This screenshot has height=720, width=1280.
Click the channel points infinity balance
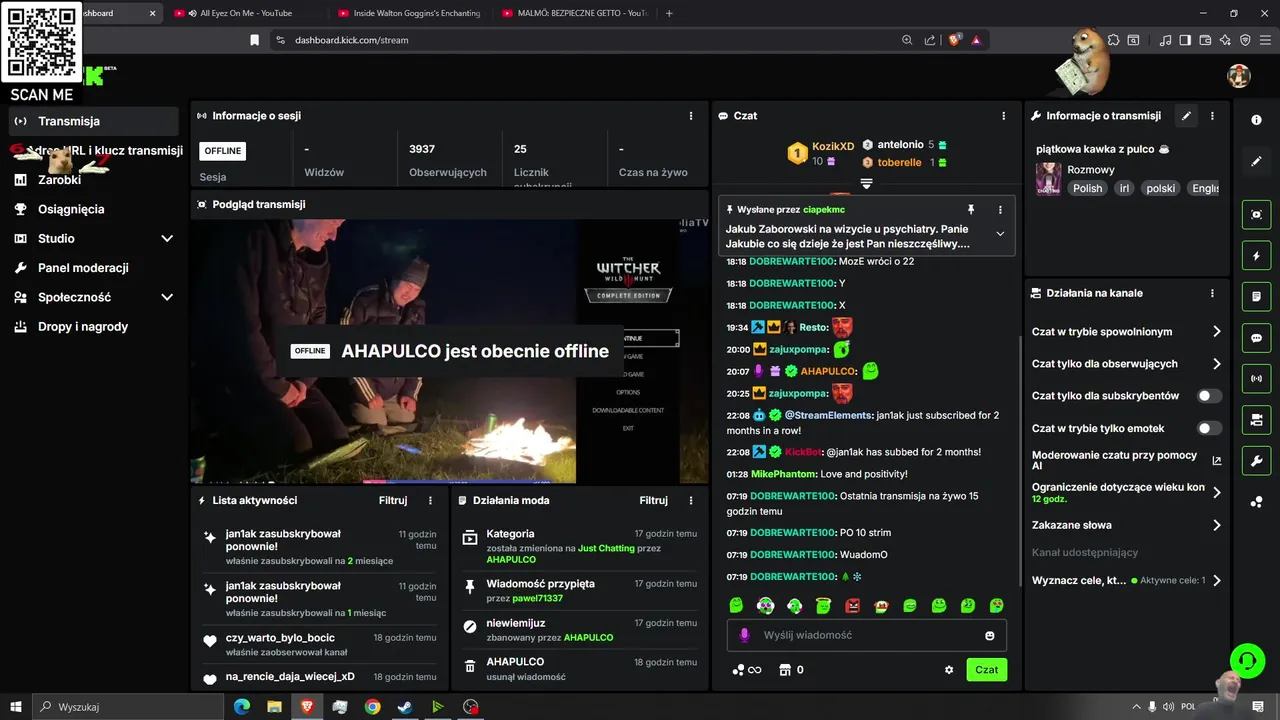(747, 670)
